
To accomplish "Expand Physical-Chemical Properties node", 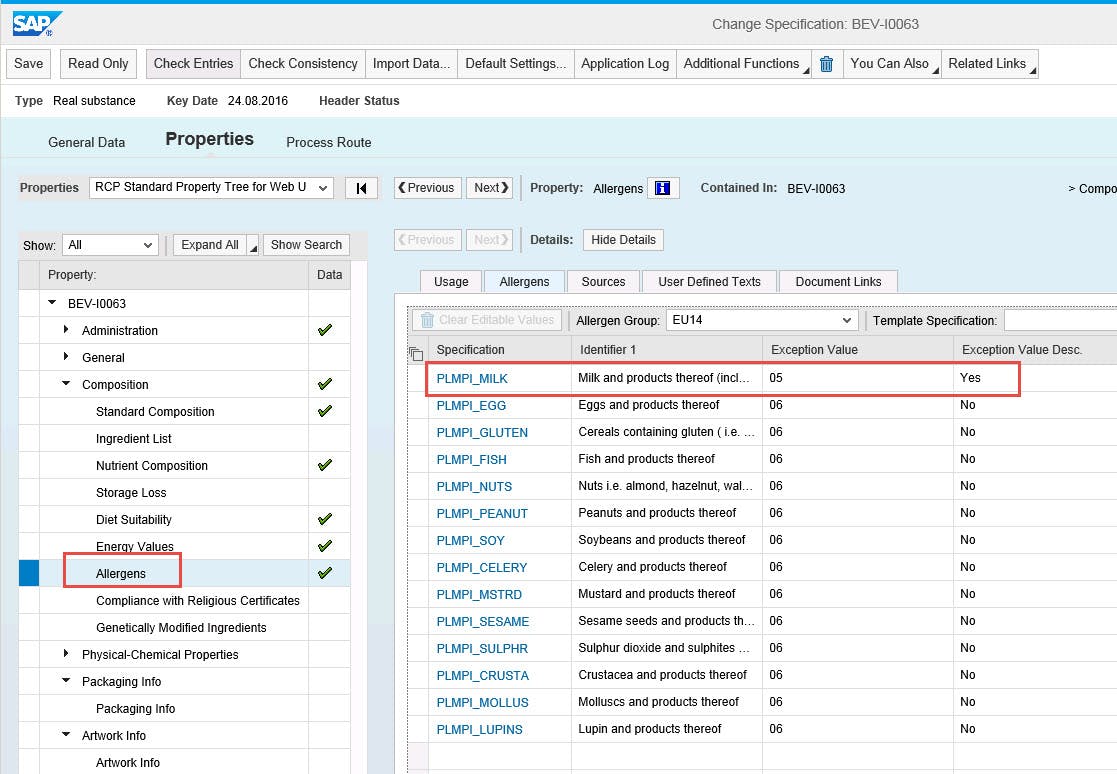I will coord(66,654).
